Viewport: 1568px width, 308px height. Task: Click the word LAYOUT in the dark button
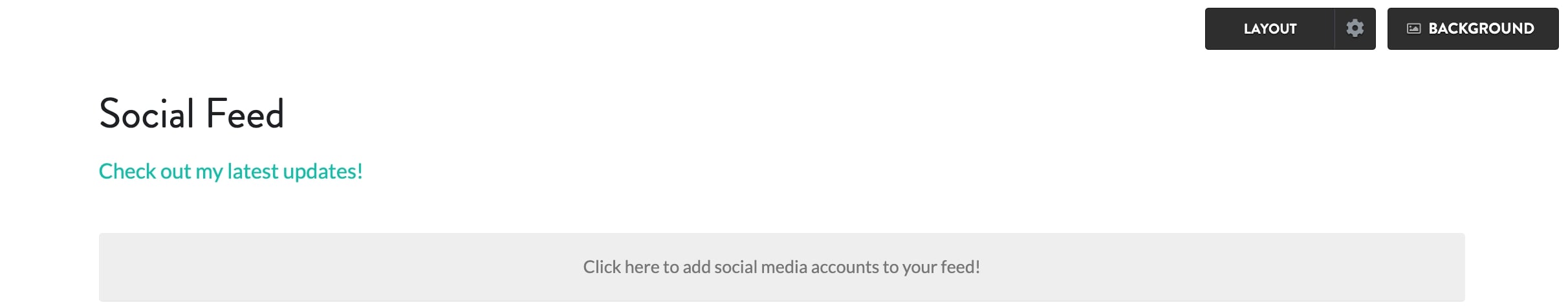(x=1270, y=28)
